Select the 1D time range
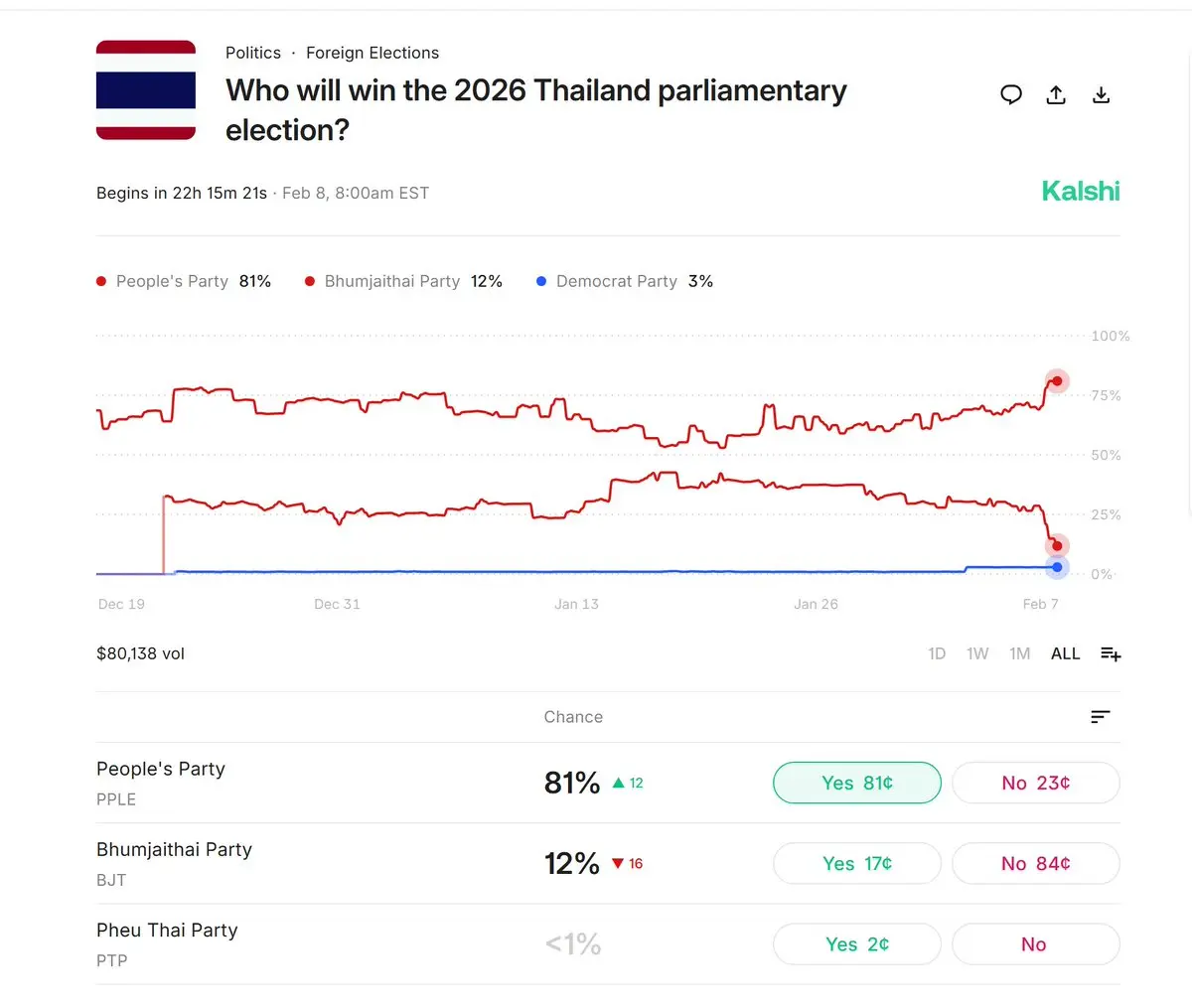1192x1008 pixels. coord(937,653)
